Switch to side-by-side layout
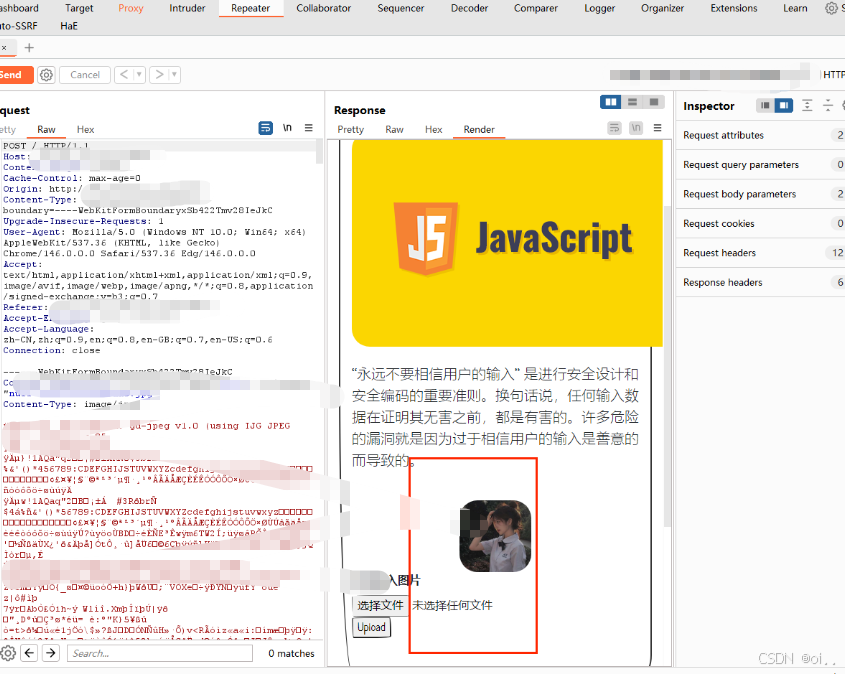The width and height of the screenshot is (845, 674). click(x=611, y=102)
